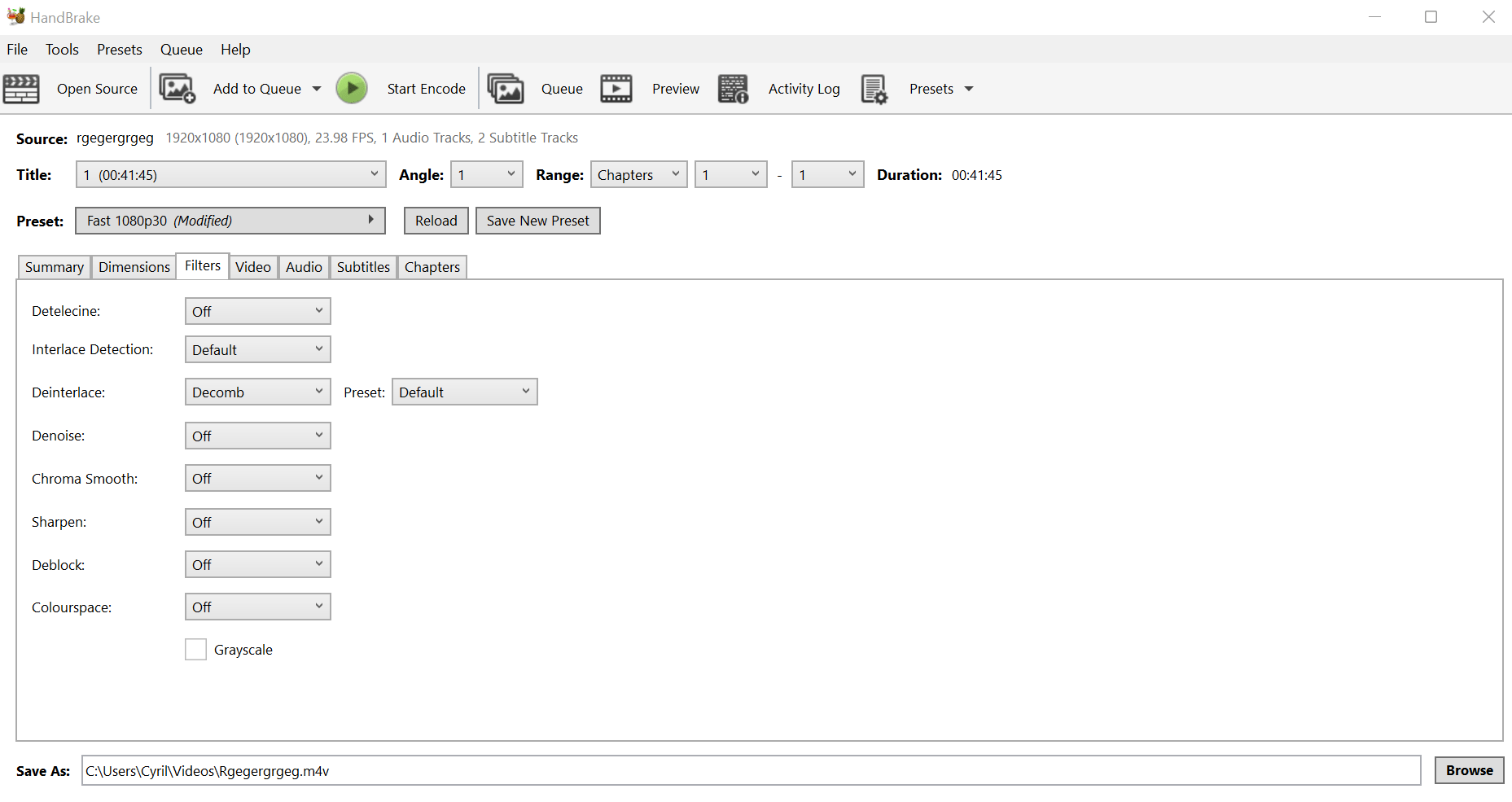Click the Presets document gear icon
1512x802 pixels.
[x=874, y=89]
